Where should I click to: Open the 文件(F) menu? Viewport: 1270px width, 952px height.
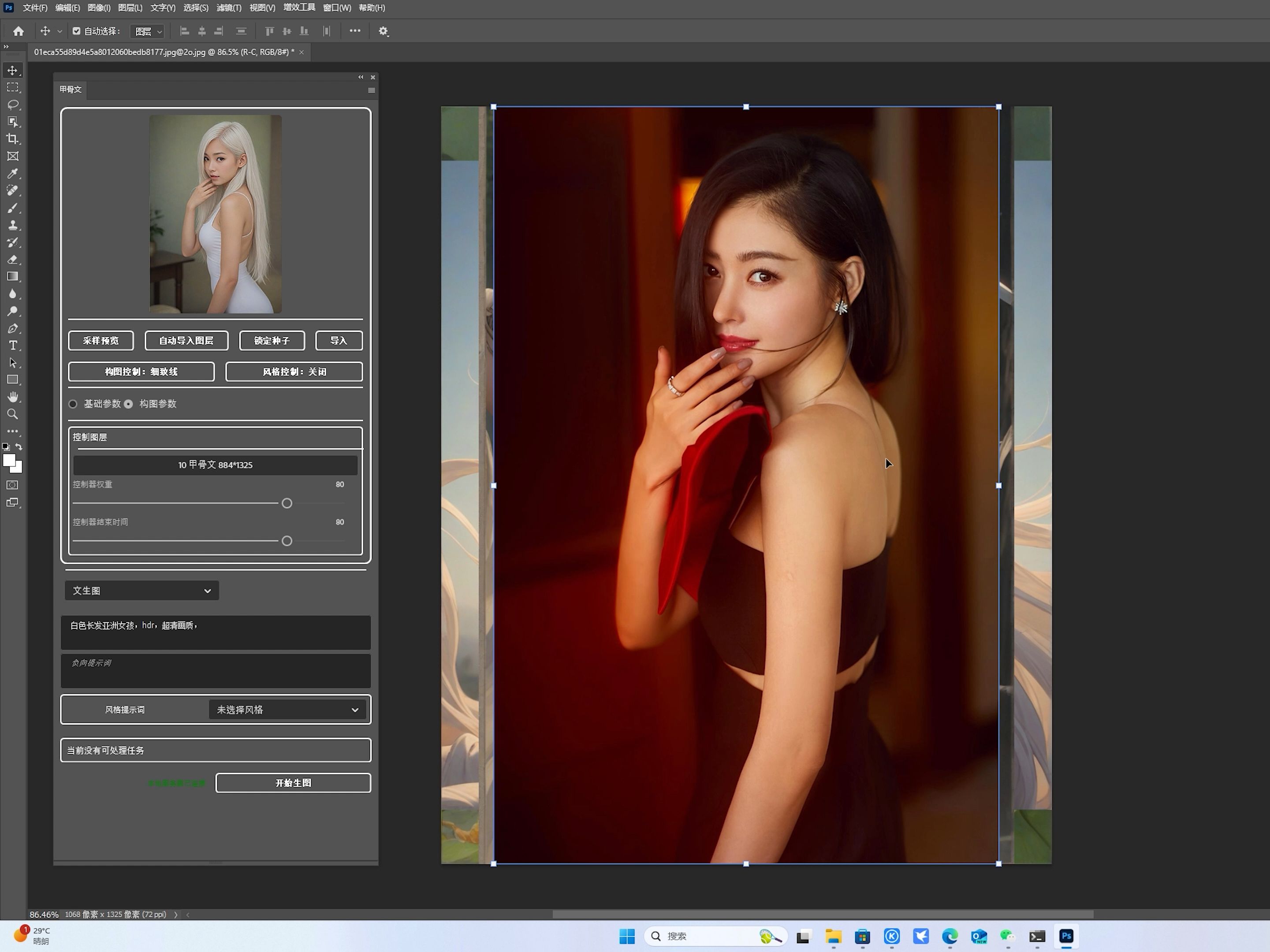coord(35,7)
